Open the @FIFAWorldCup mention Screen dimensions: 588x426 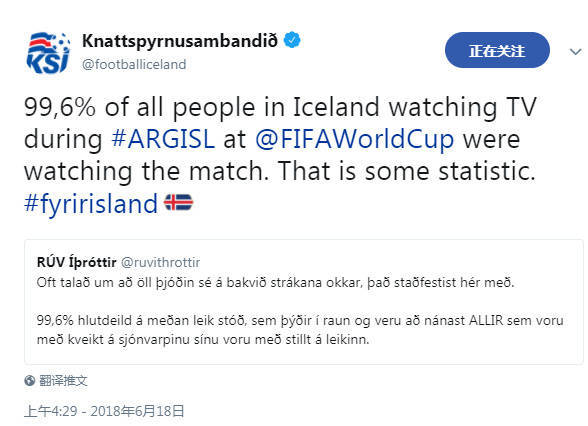tap(354, 139)
